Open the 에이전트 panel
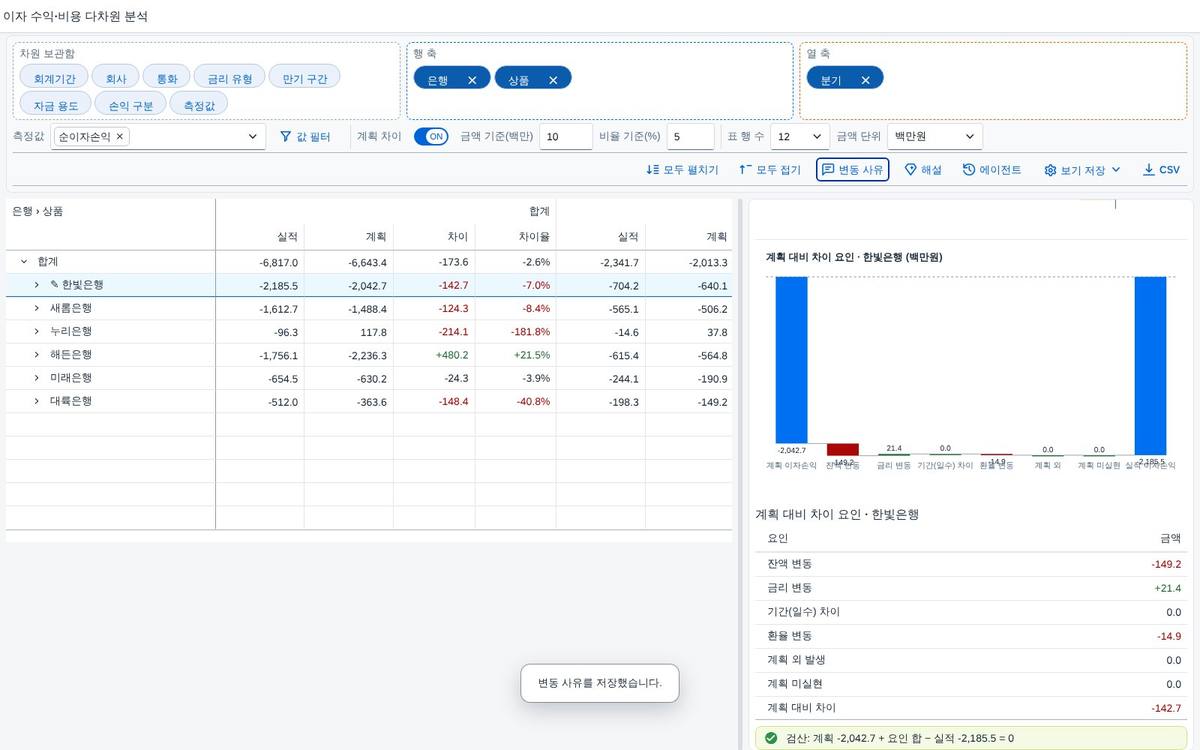Image resolution: width=1200 pixels, height=750 pixels. click(x=992, y=170)
